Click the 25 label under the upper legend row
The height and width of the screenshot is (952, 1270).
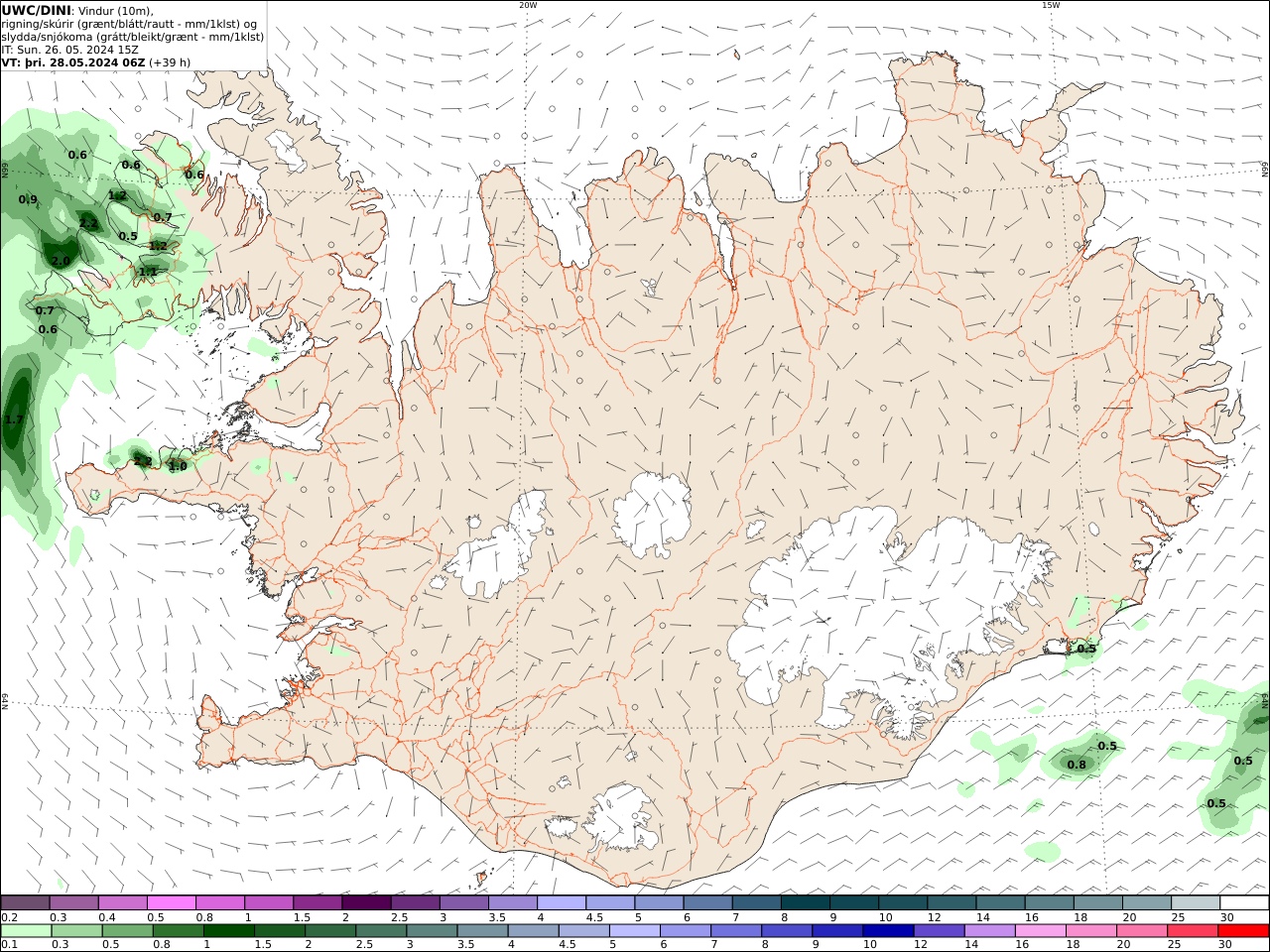1179,917
